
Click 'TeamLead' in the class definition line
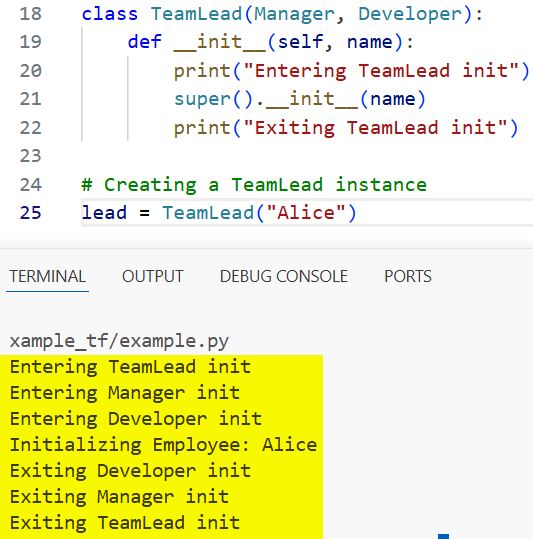point(197,14)
